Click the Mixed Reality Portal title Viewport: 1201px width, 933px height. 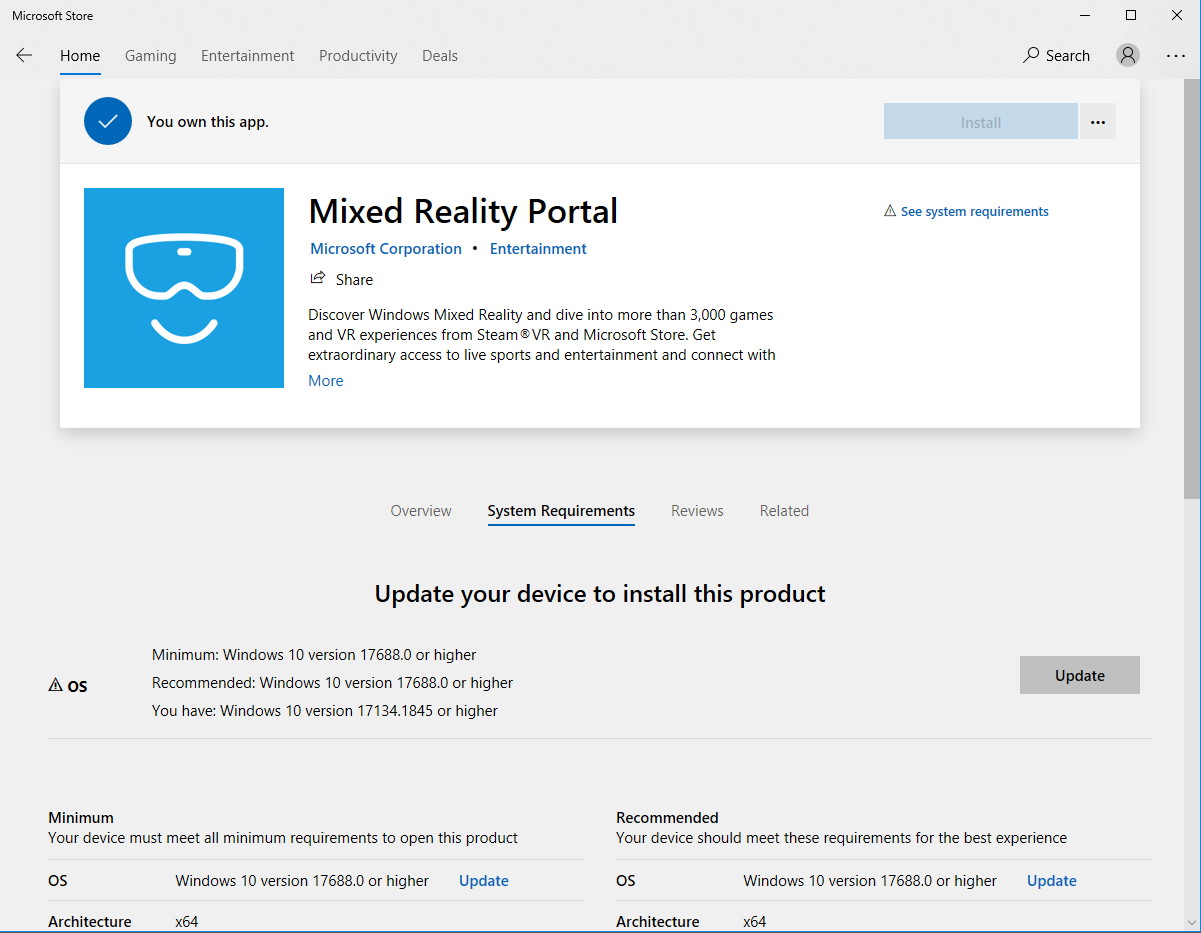pyautogui.click(x=463, y=212)
